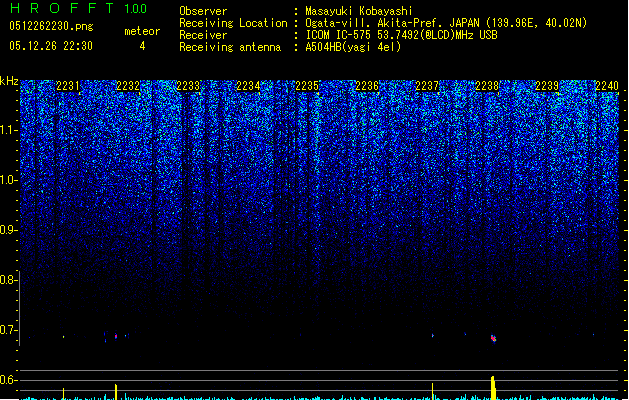
Task: Click the 'Observer' label
Action: (203, 11)
